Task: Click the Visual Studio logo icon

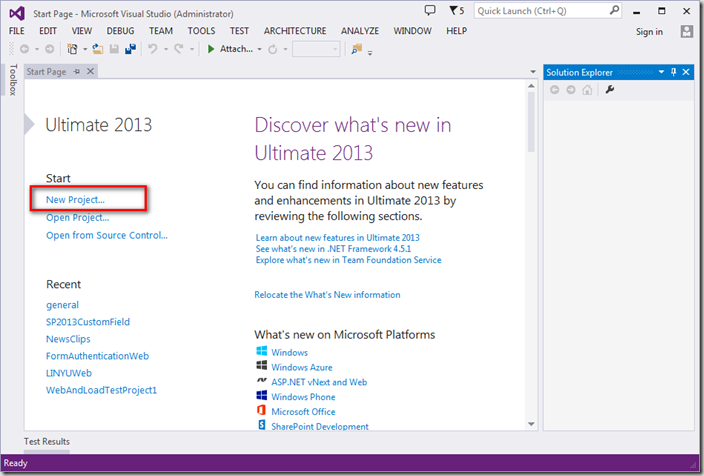Action: tap(17, 13)
